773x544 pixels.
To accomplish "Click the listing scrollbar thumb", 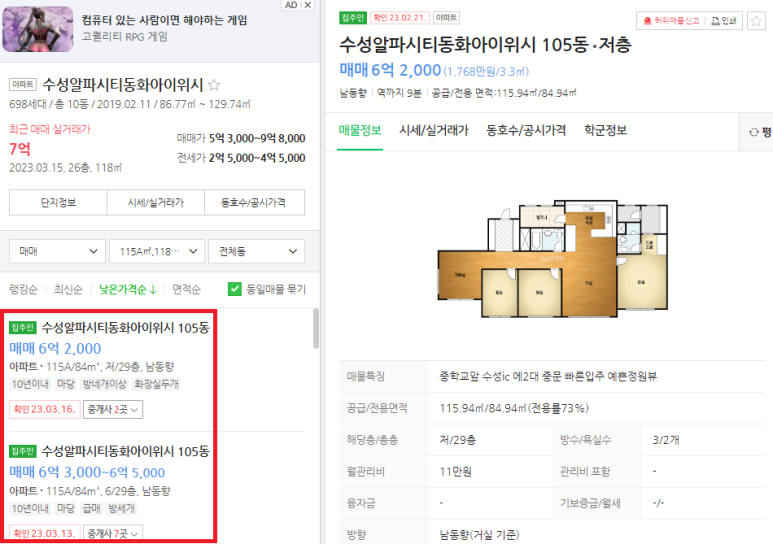I will pos(316,328).
